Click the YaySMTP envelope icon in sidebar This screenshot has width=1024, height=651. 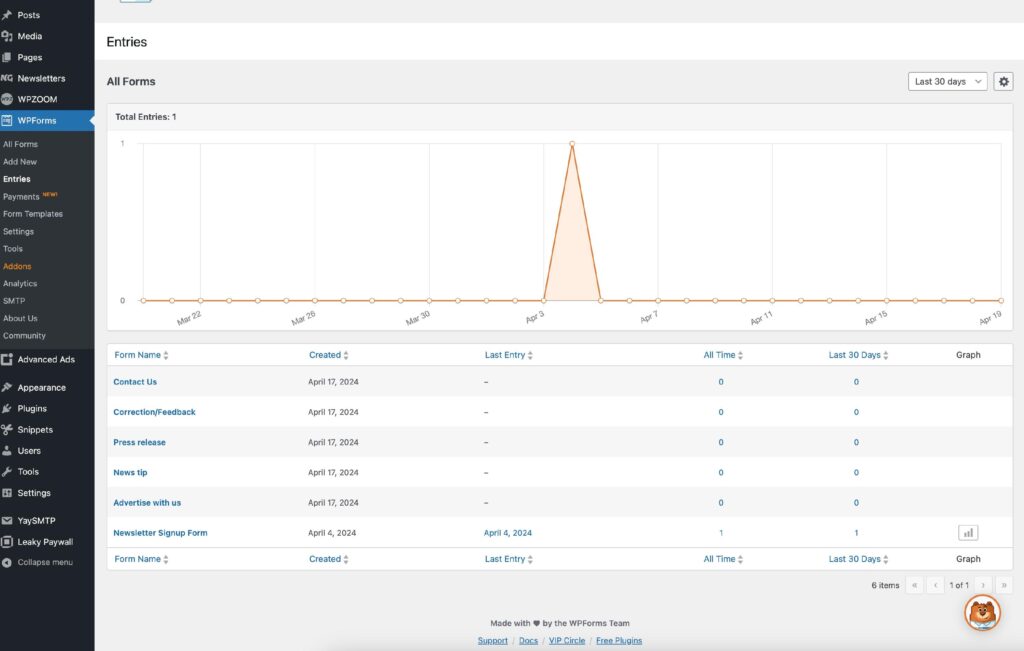click(x=8, y=521)
